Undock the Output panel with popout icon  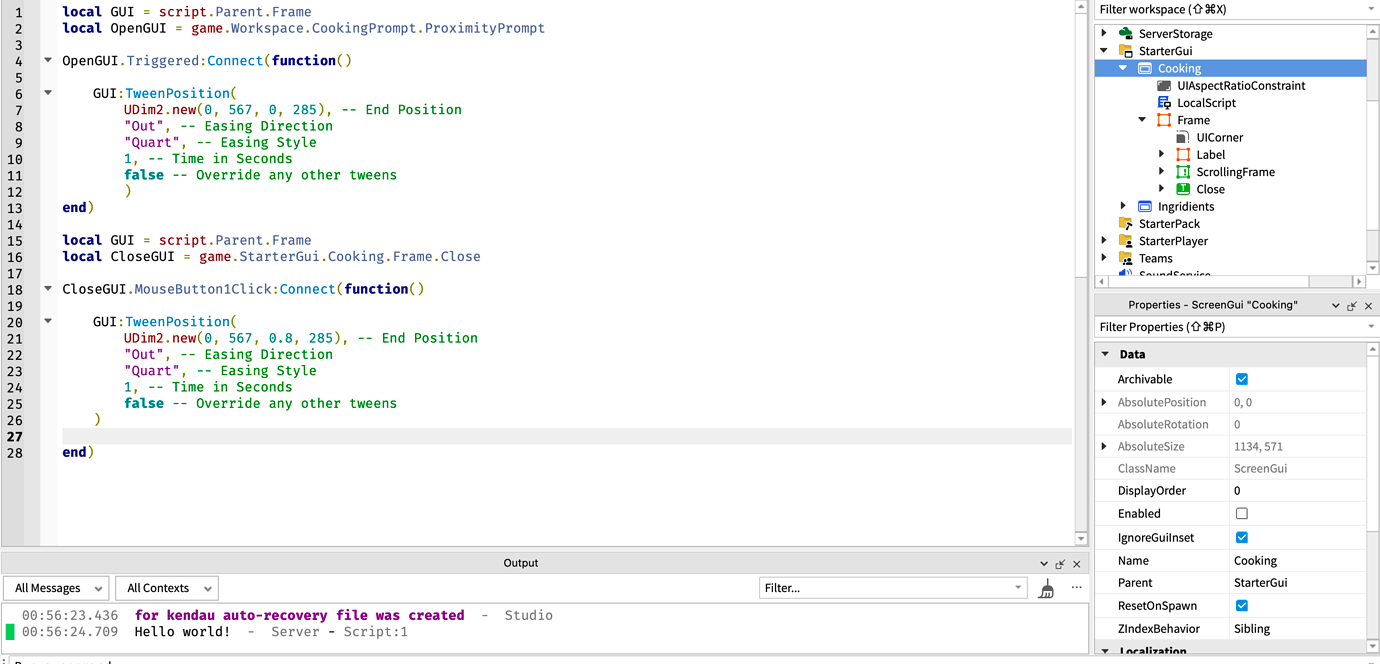coord(1060,564)
